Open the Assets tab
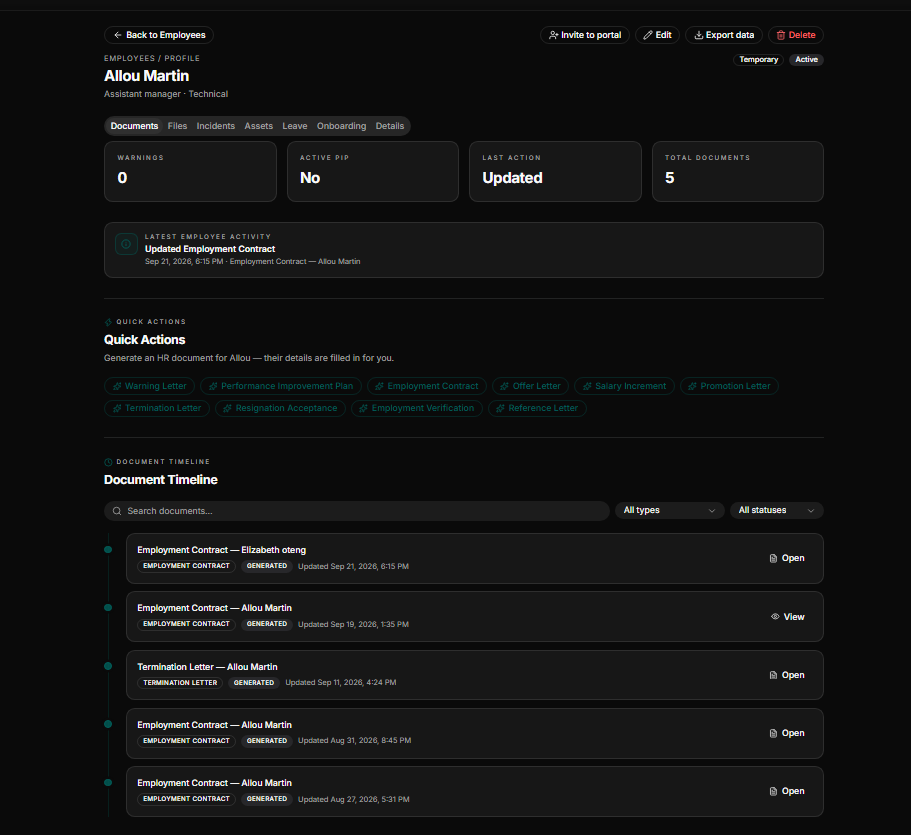 pos(259,126)
